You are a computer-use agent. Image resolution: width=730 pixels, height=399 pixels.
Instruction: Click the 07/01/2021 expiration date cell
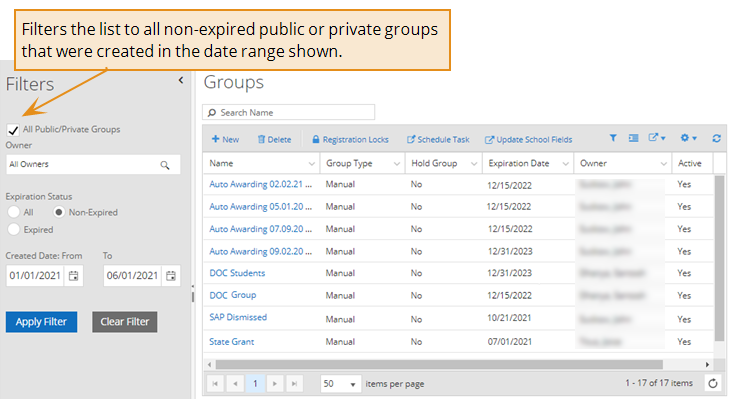click(509, 342)
